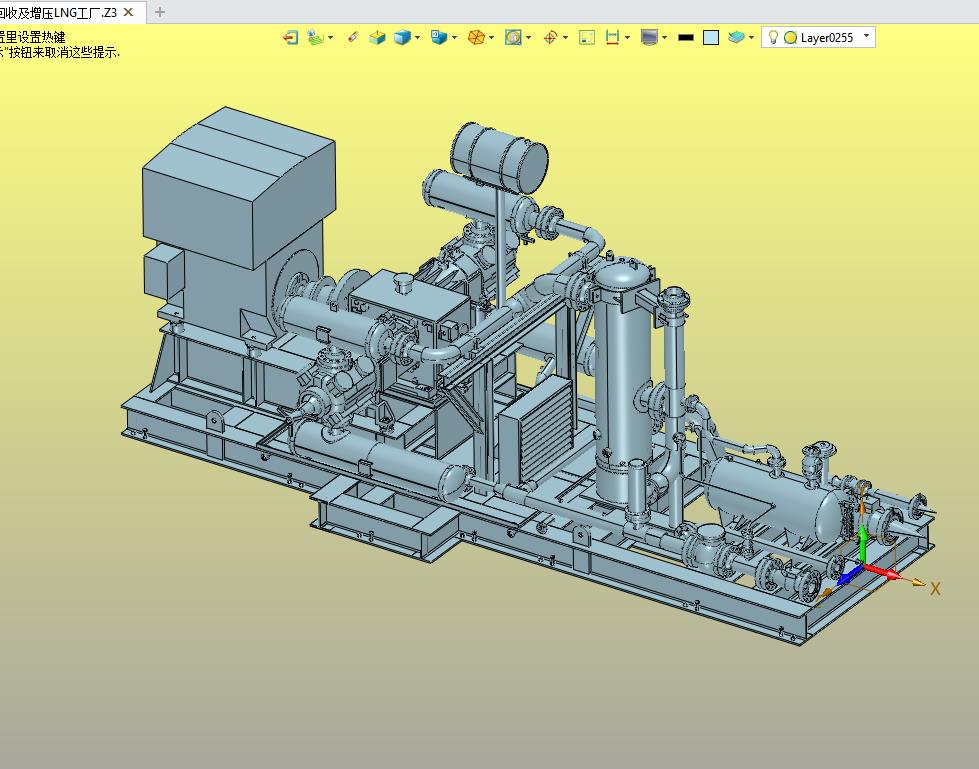Expand arrow beside orange wireframe polyhedron icon
979x769 pixels.
(x=491, y=37)
